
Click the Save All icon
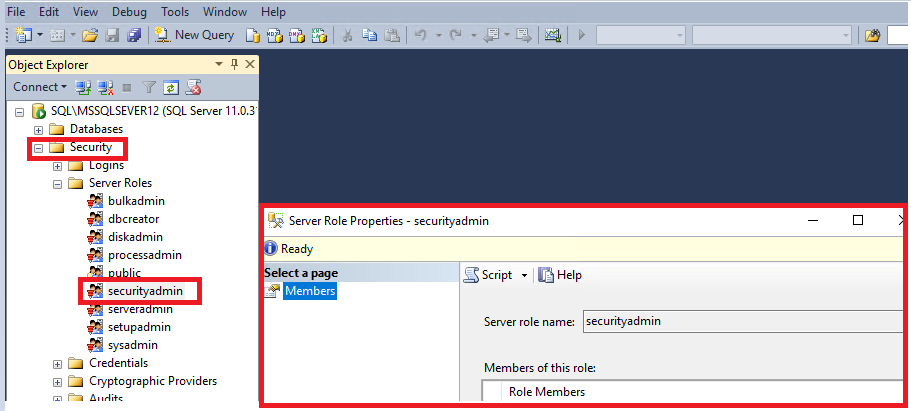[x=134, y=35]
